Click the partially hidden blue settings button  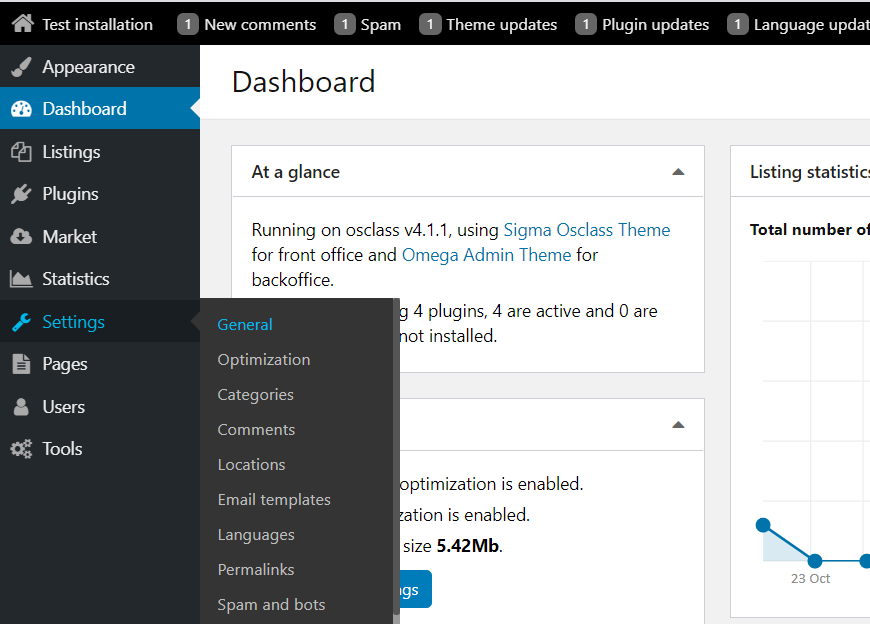point(416,589)
